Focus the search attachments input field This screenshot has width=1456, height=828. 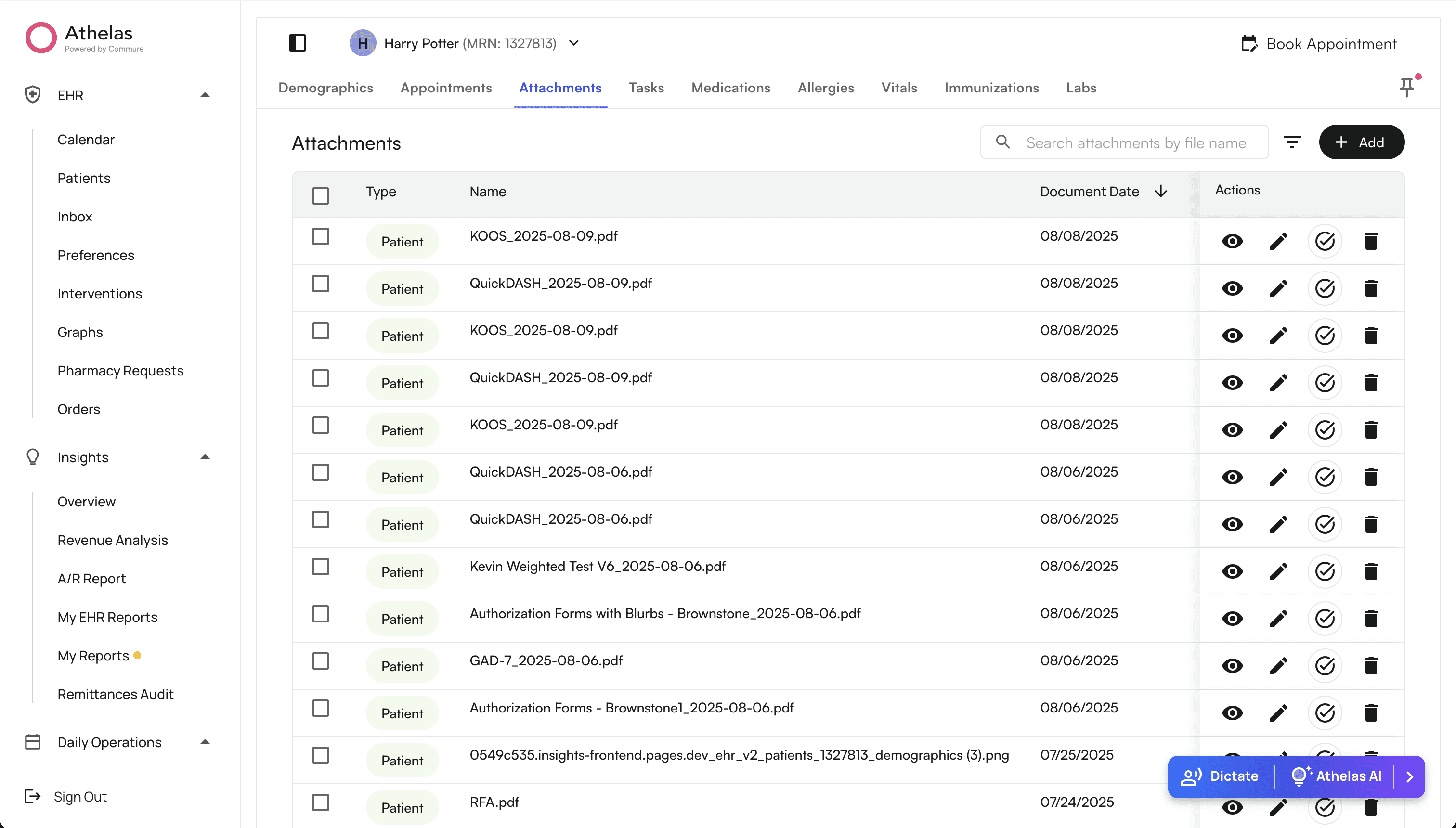tap(1136, 143)
